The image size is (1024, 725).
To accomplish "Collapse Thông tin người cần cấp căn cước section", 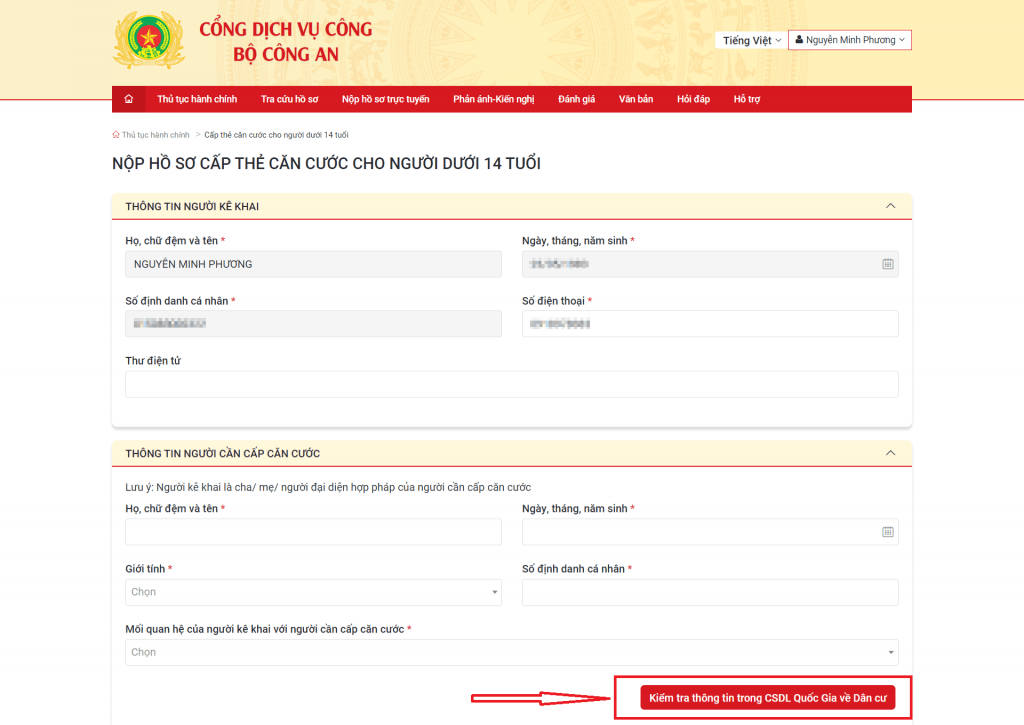I will click(890, 453).
